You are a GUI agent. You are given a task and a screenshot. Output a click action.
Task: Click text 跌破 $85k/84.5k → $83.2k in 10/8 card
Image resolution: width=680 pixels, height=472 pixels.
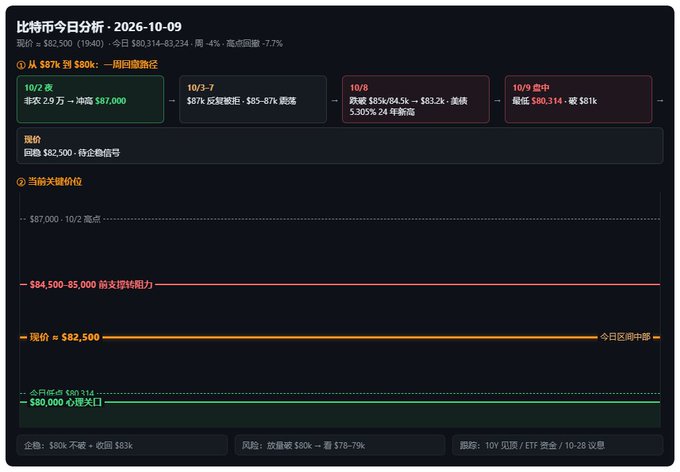point(397,101)
